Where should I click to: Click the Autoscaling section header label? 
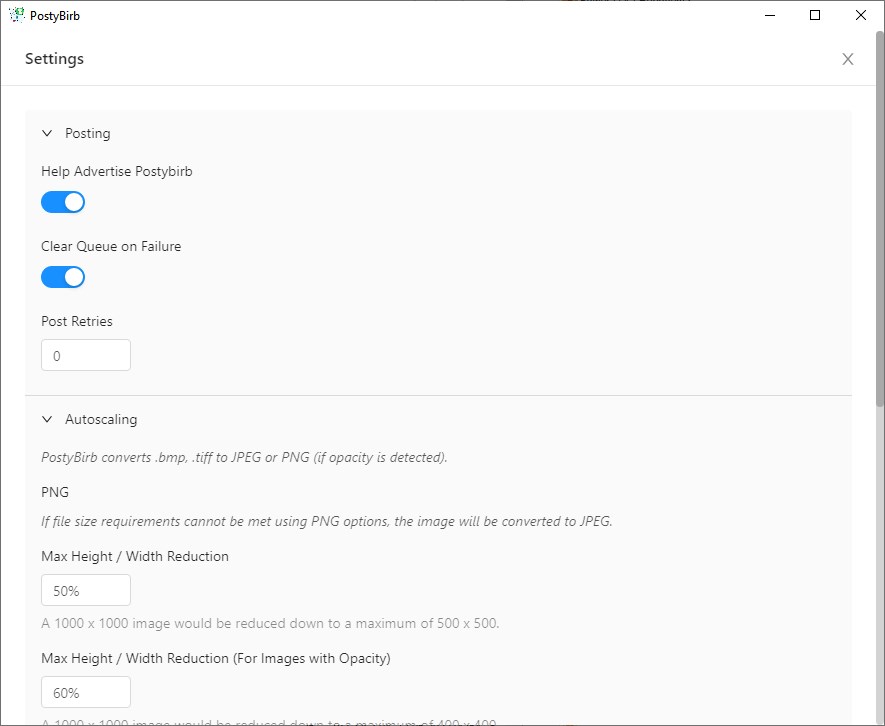pos(101,420)
